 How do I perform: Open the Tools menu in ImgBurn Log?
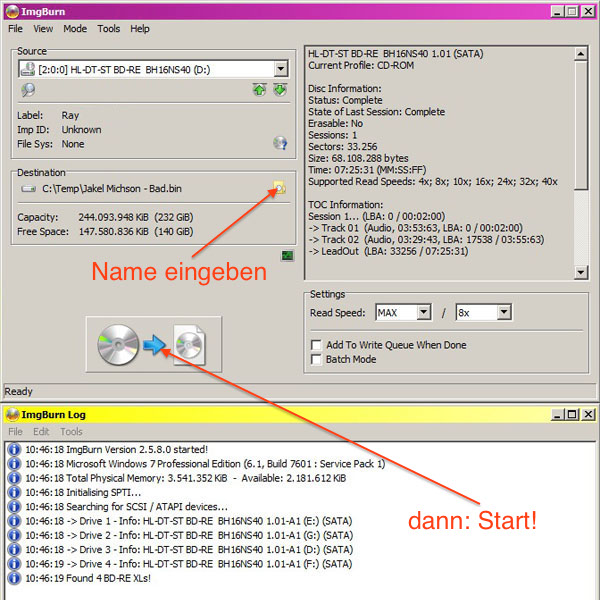coord(71,432)
